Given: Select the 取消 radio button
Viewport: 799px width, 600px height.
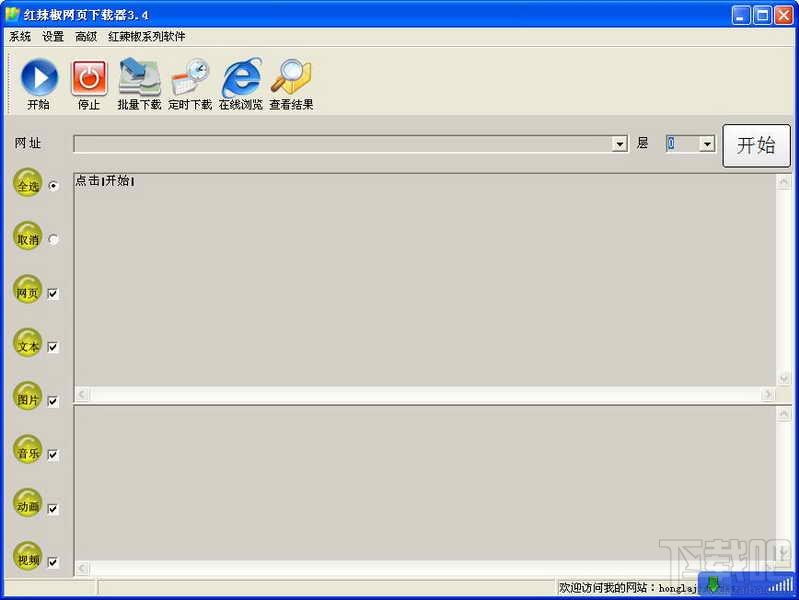Looking at the screenshot, I should (x=54, y=240).
